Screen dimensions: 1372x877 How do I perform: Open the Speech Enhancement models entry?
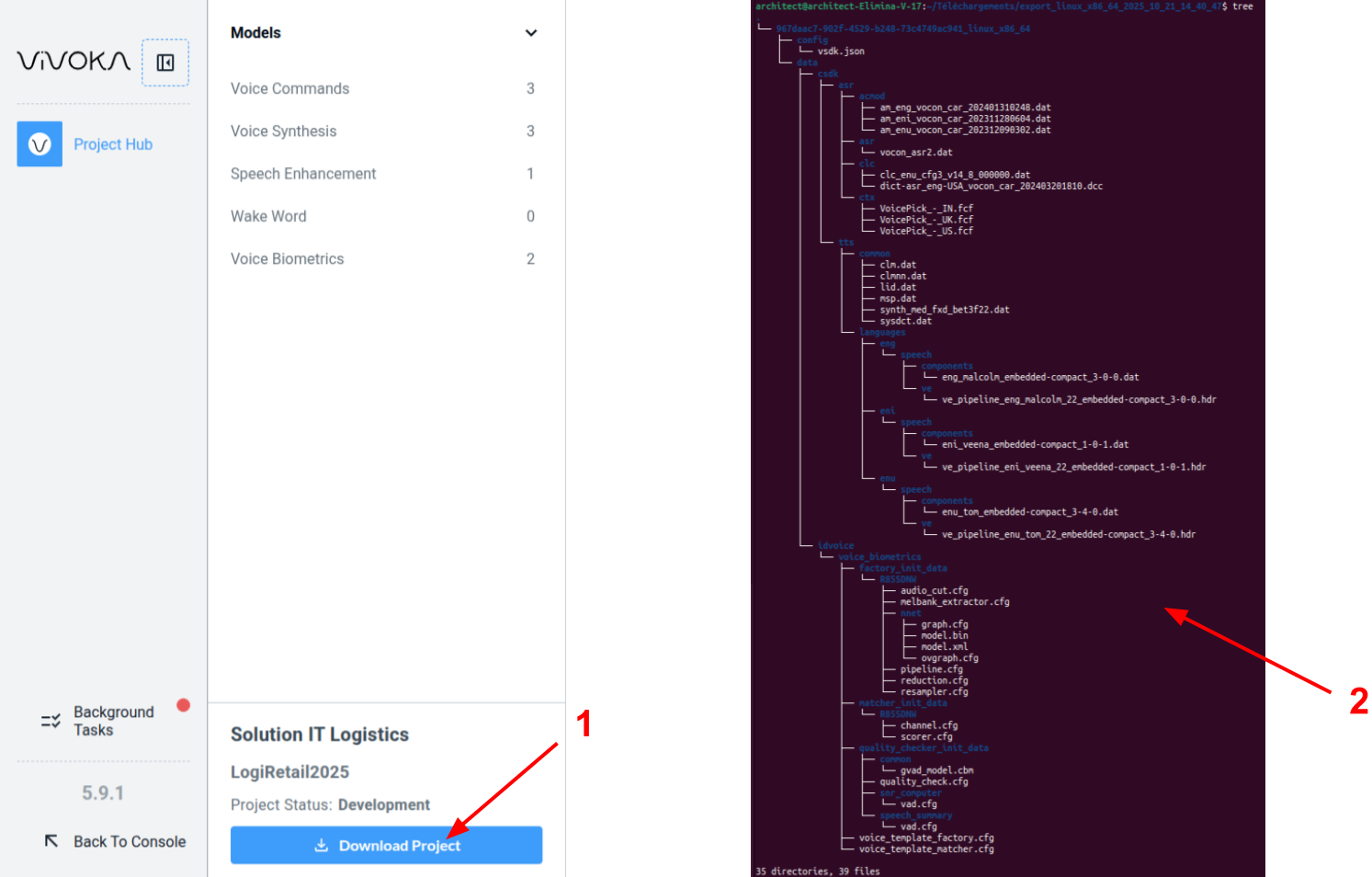click(x=303, y=174)
